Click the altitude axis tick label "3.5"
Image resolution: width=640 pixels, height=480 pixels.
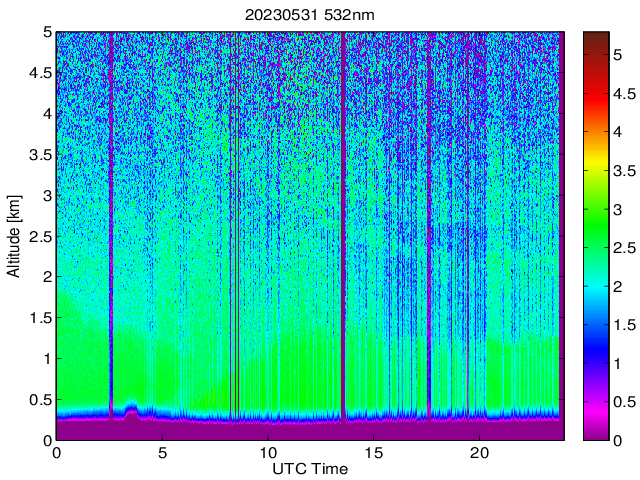(40, 154)
